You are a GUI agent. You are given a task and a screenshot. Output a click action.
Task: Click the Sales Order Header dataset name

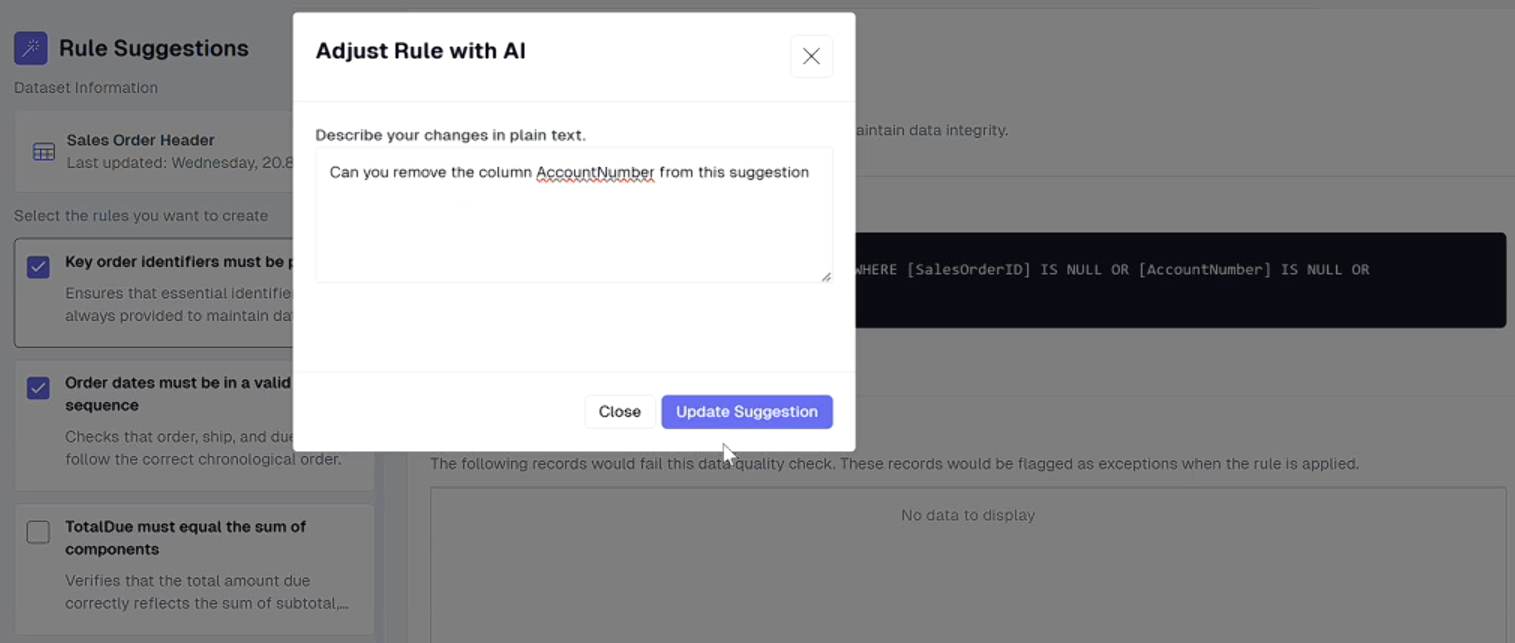140,140
